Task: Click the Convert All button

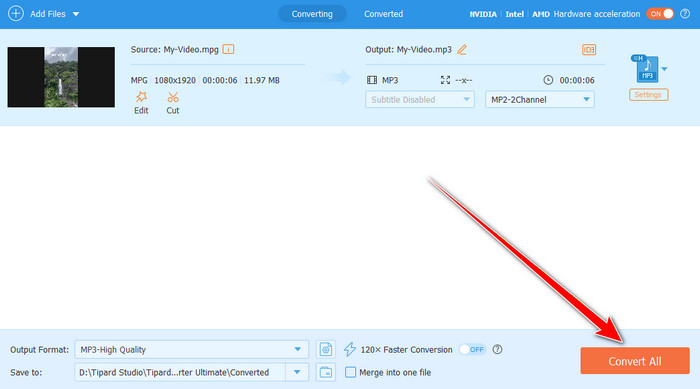Action: coord(635,361)
